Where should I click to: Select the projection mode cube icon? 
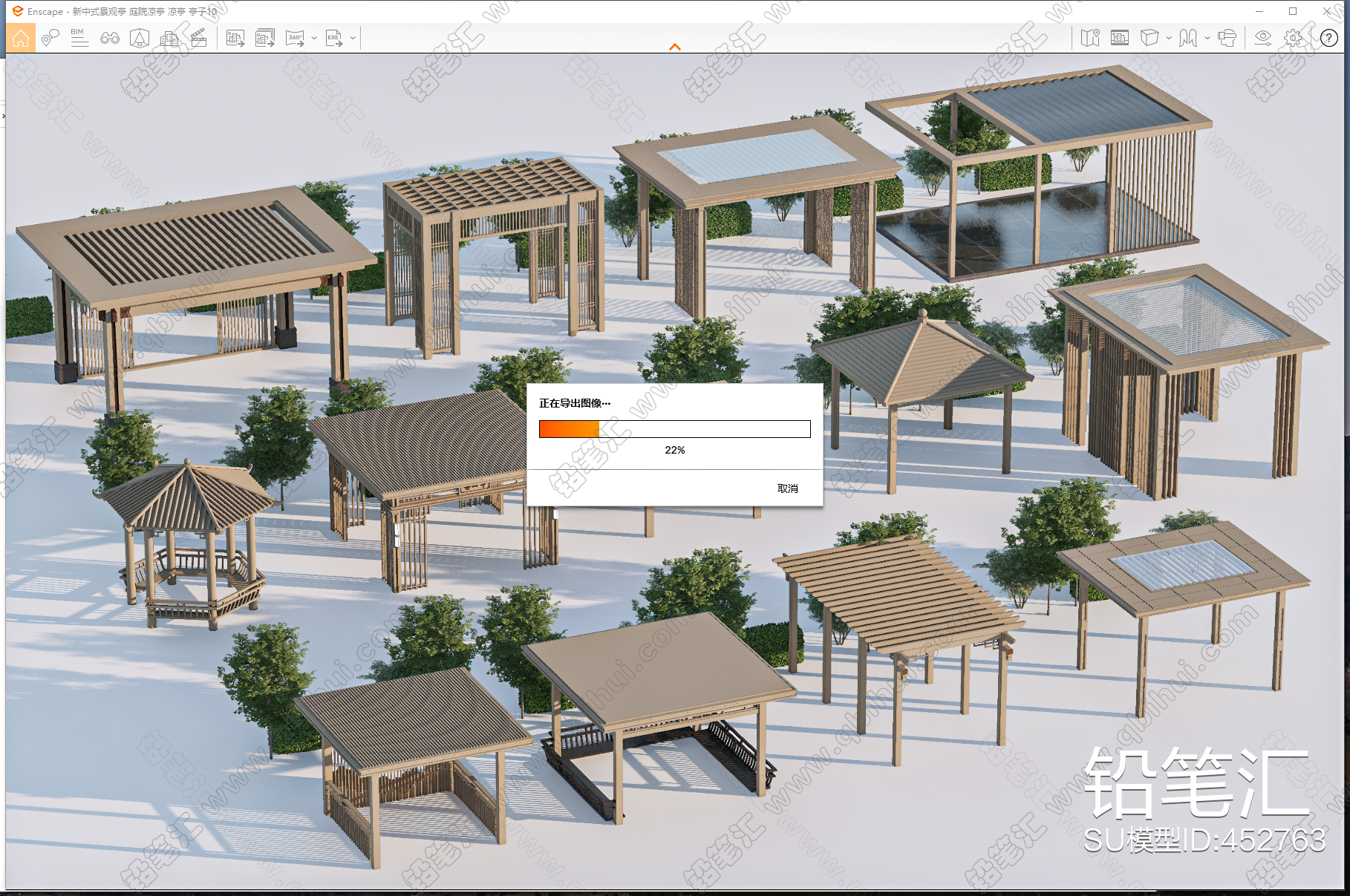[x=1150, y=38]
